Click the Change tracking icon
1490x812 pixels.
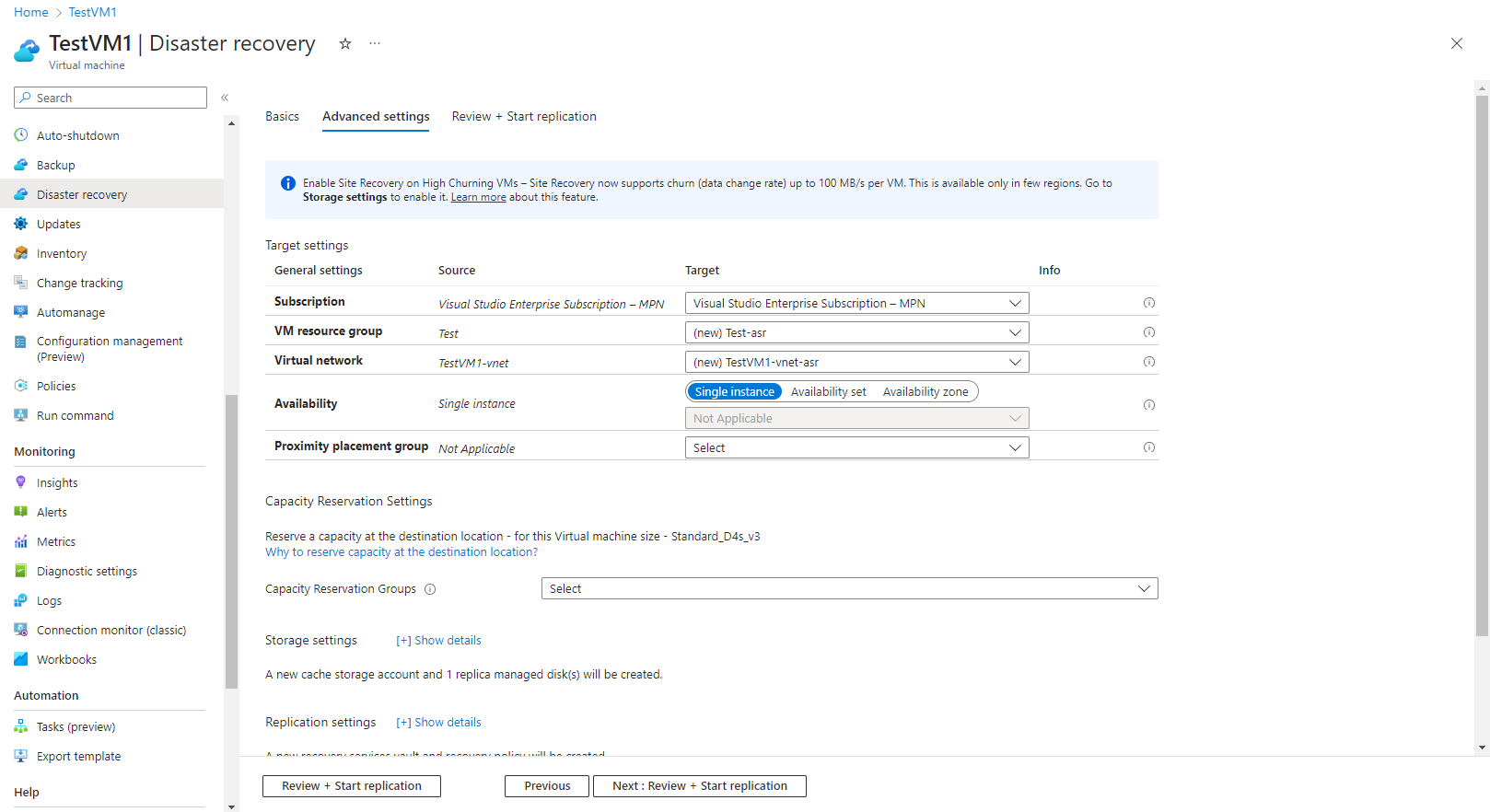click(x=21, y=283)
